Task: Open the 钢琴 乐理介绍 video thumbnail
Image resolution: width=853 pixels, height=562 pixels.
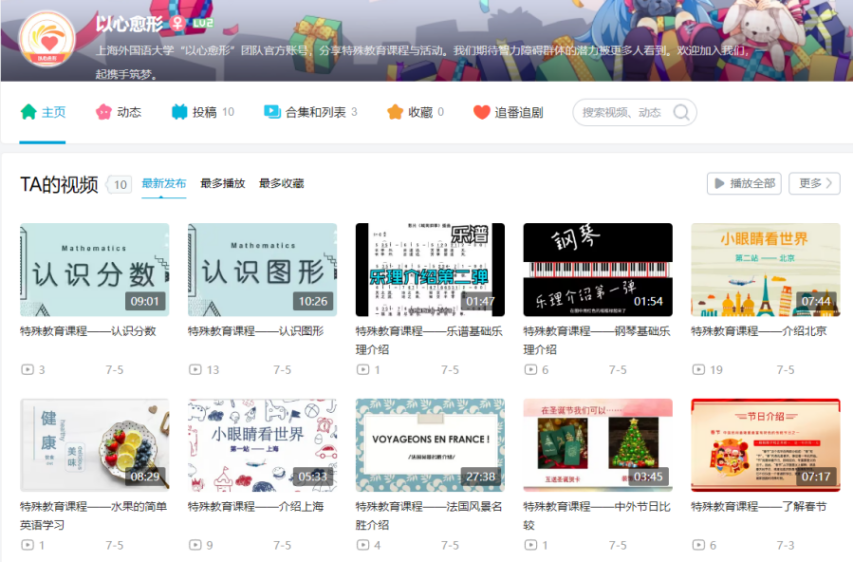Action: pyautogui.click(x=597, y=269)
